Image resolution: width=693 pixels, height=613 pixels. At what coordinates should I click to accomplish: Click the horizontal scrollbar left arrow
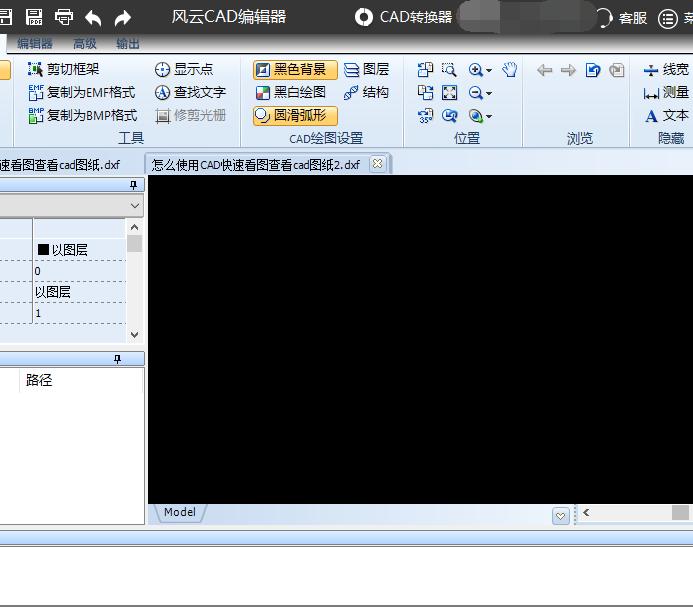tap(586, 513)
